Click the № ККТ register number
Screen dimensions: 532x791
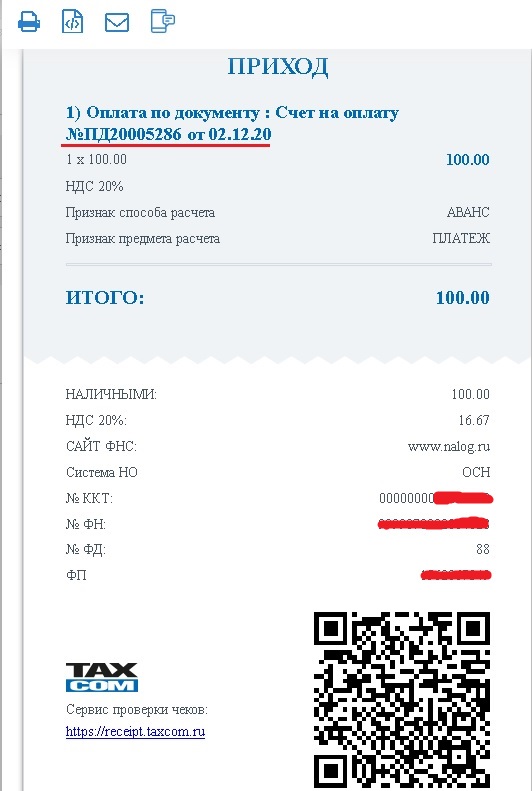click(436, 498)
